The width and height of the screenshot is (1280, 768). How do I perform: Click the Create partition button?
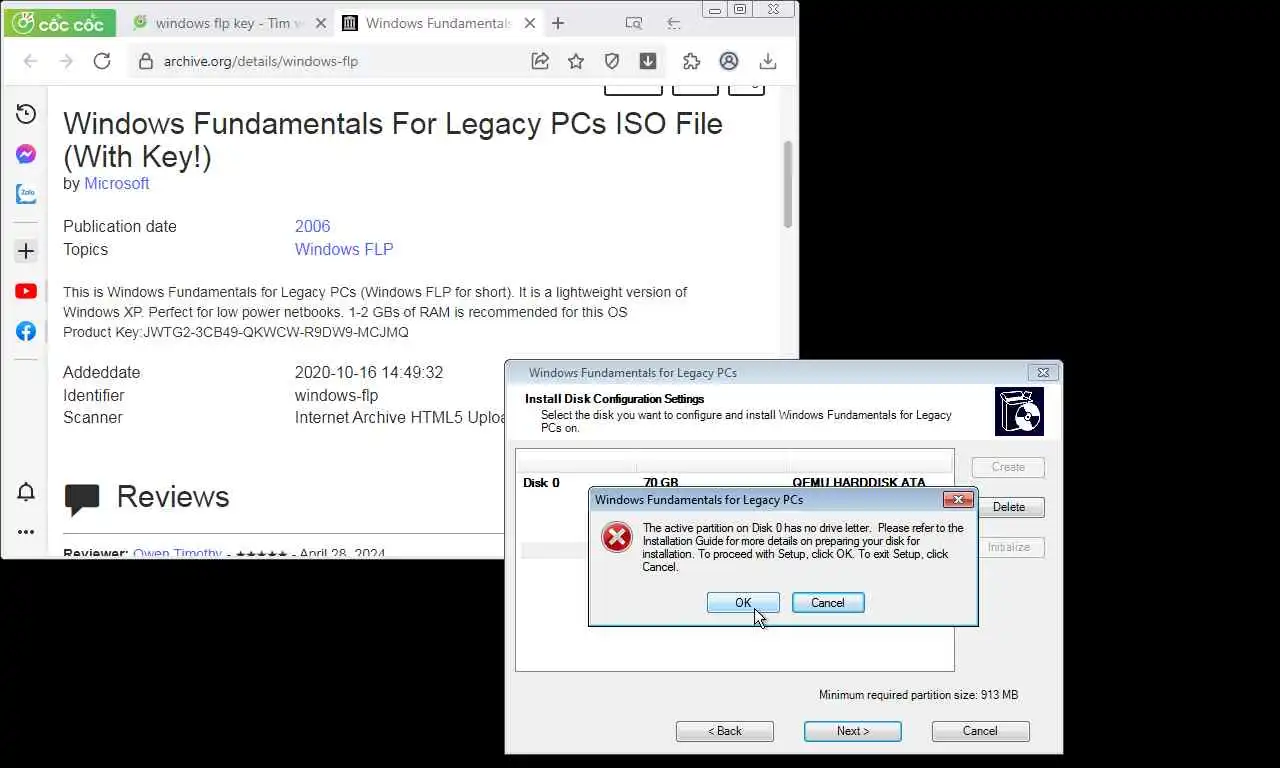pos(1008,467)
